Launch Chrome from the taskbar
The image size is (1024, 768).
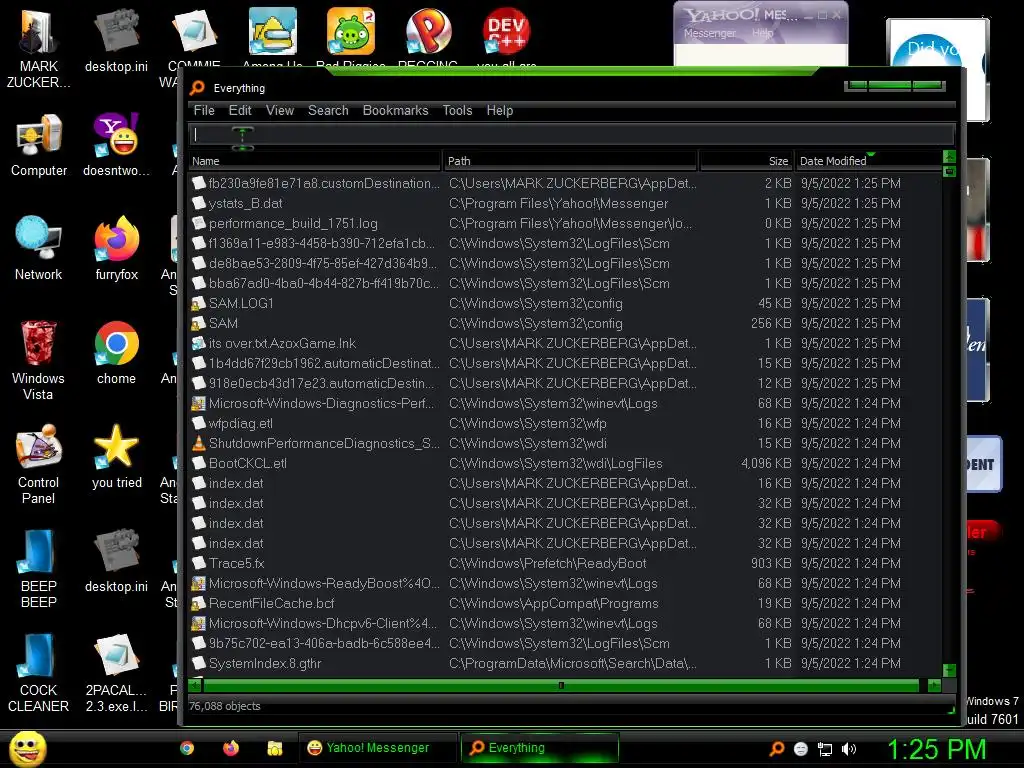(187, 748)
